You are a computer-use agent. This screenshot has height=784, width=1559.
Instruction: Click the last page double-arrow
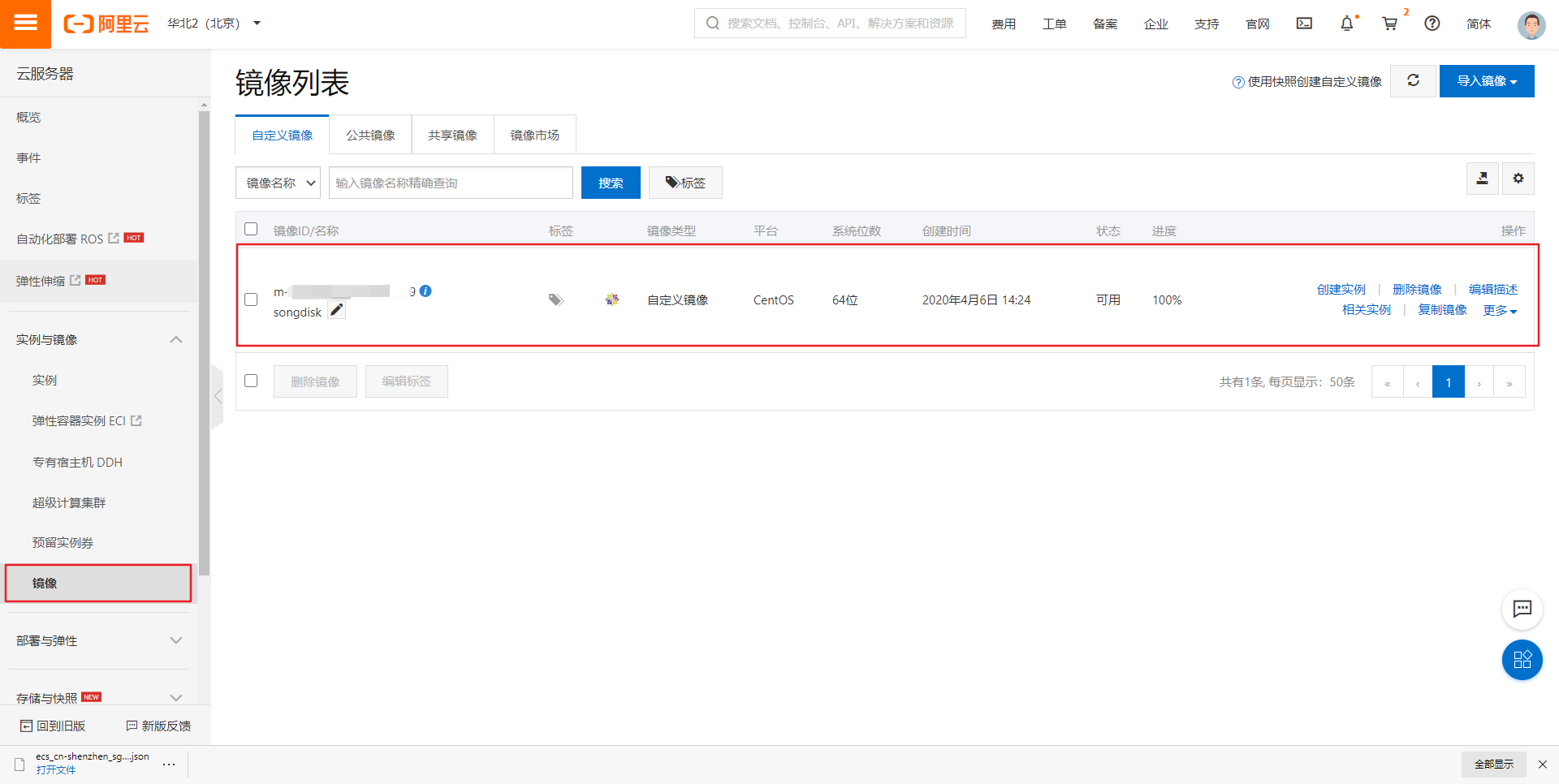tap(1509, 381)
